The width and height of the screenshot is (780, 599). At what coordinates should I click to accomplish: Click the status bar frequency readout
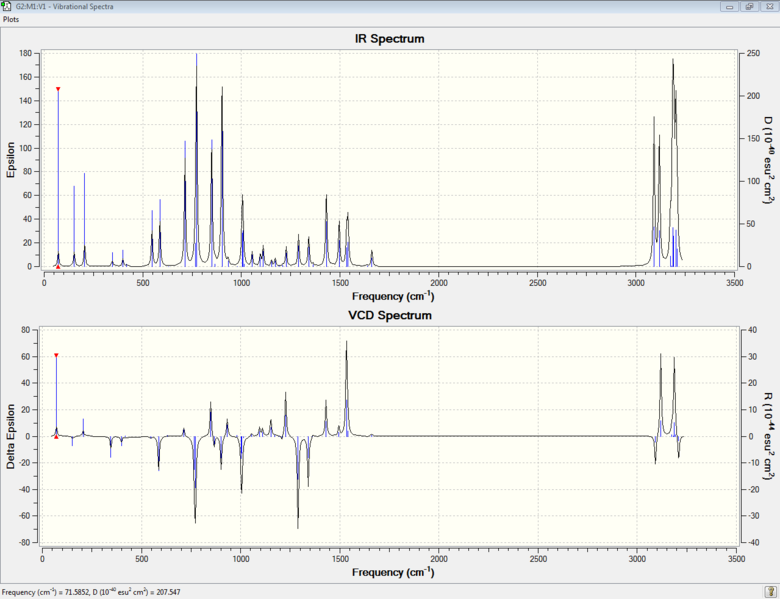point(91,592)
